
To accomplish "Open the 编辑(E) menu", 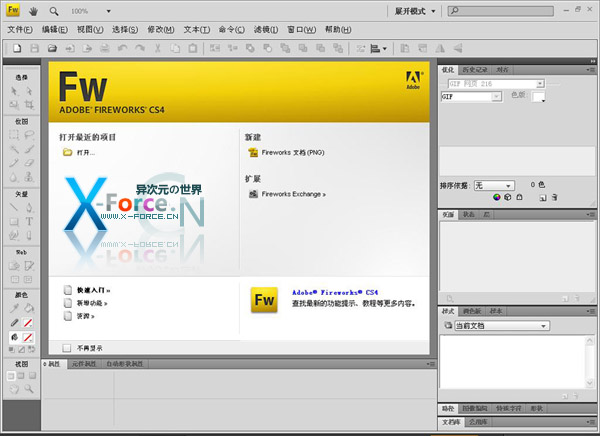I will [x=55, y=29].
